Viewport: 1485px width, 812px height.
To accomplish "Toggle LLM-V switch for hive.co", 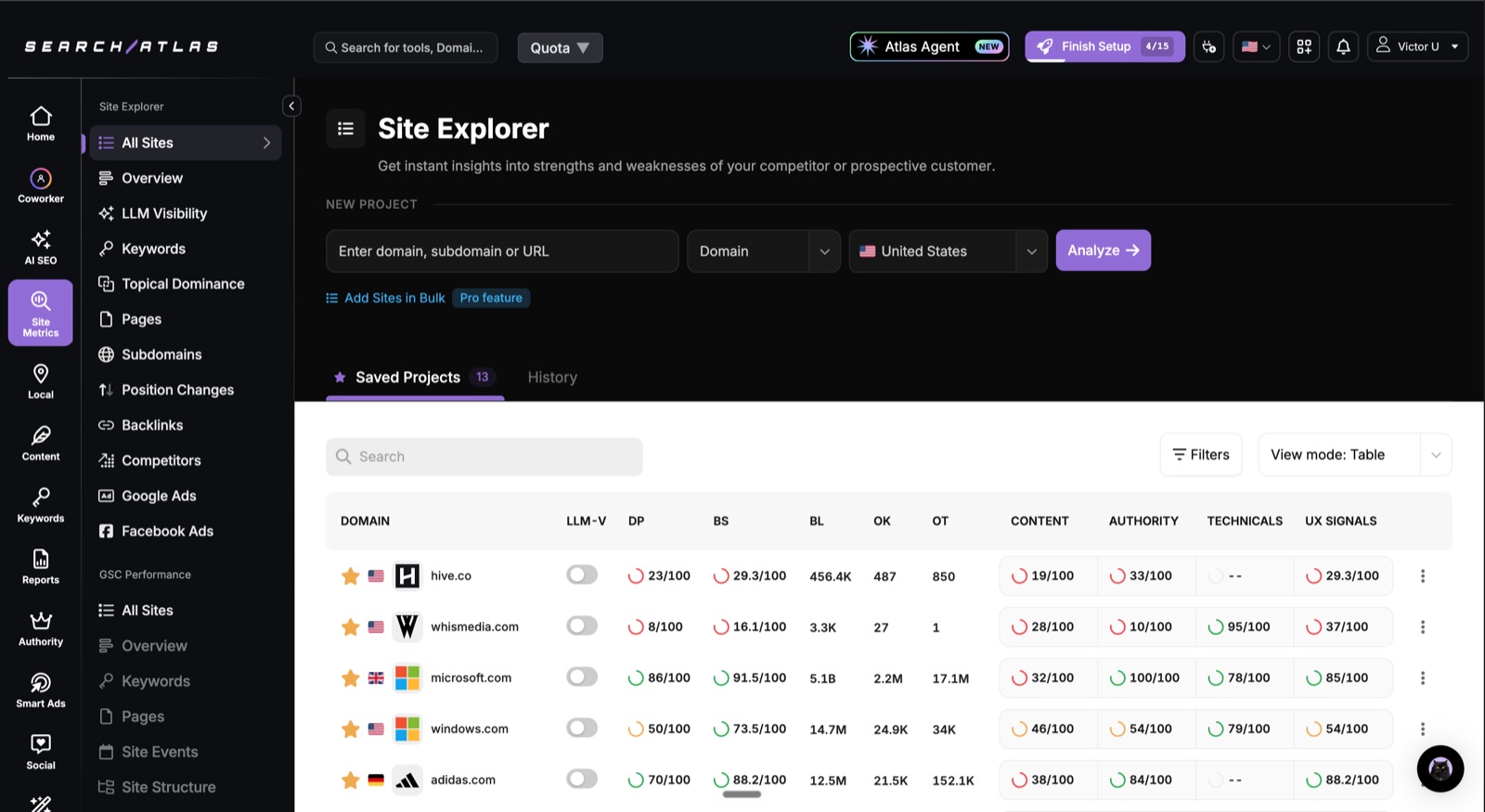I will [x=582, y=575].
